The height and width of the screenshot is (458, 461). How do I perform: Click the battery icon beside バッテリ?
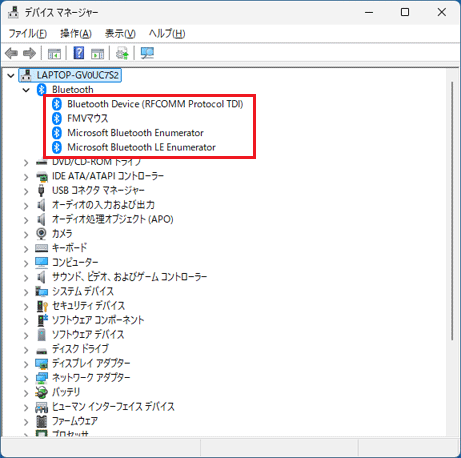(x=41, y=392)
